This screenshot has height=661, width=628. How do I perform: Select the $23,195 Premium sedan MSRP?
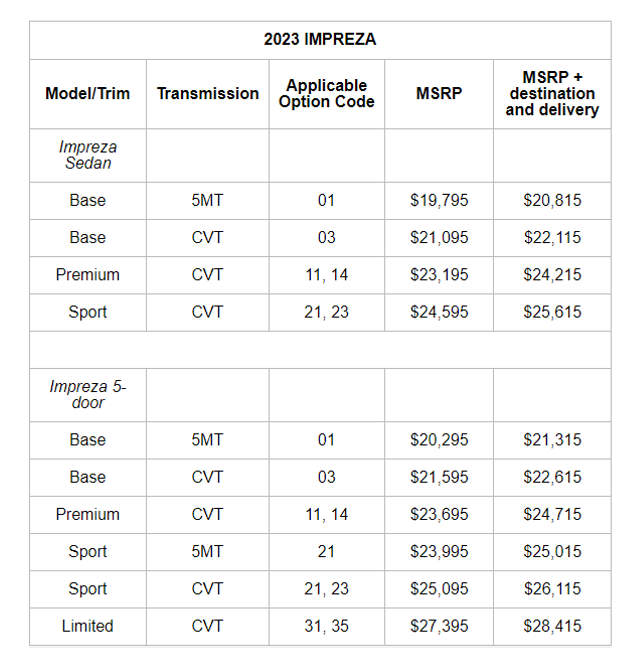point(439,275)
